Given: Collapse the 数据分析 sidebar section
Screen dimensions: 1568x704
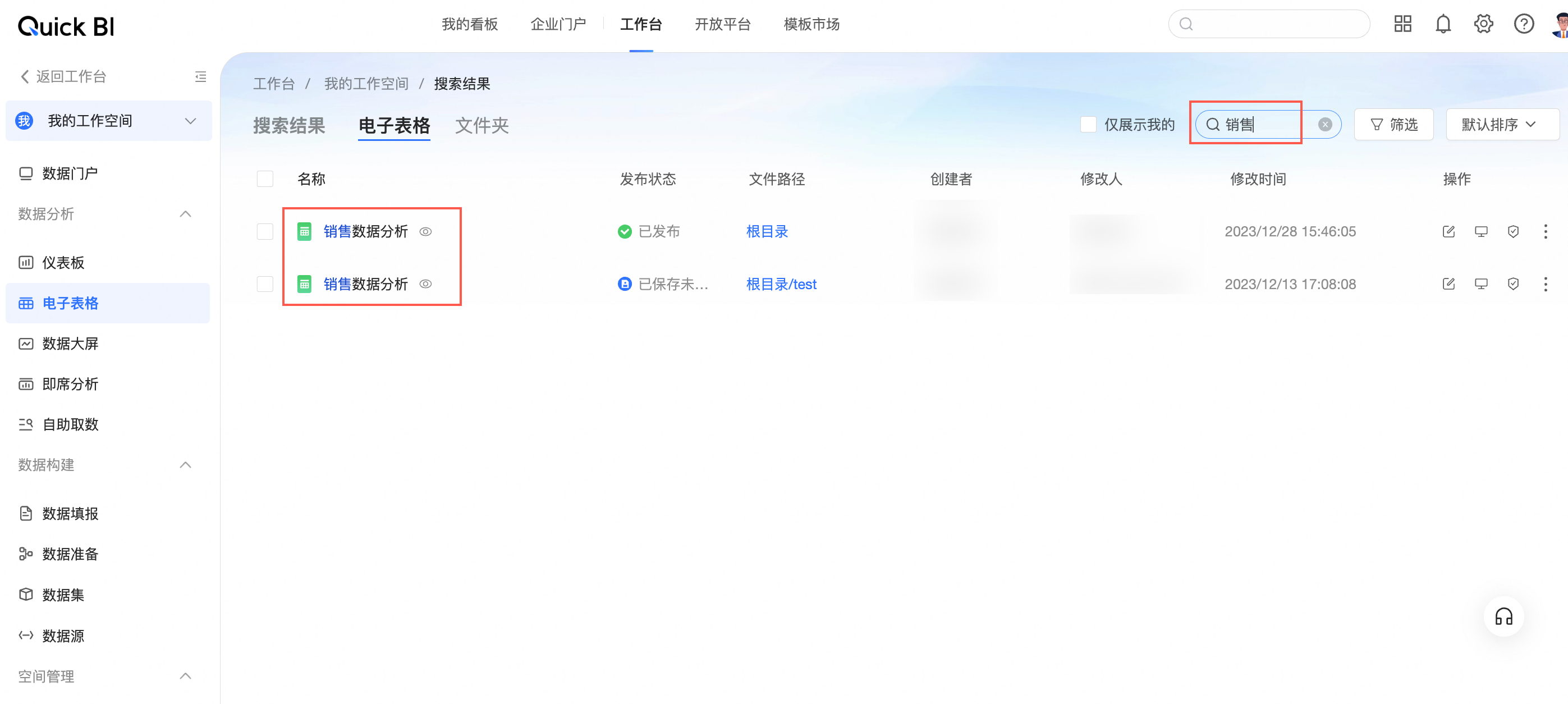Looking at the screenshot, I should (x=186, y=214).
